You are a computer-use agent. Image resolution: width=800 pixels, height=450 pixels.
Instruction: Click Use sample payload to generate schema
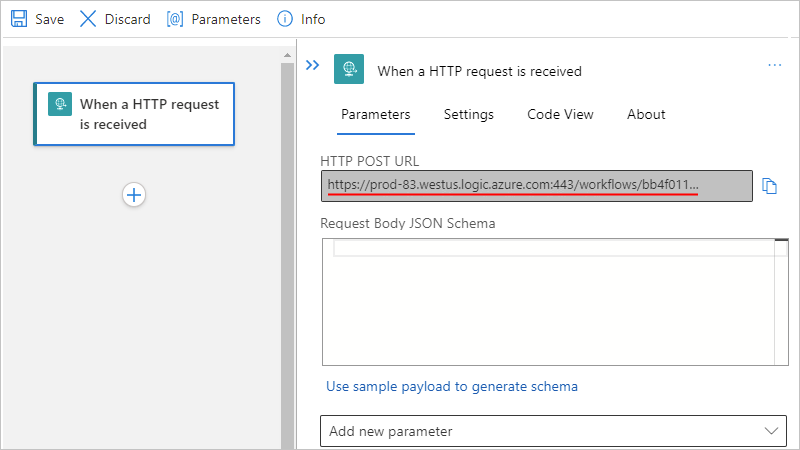tap(452, 386)
